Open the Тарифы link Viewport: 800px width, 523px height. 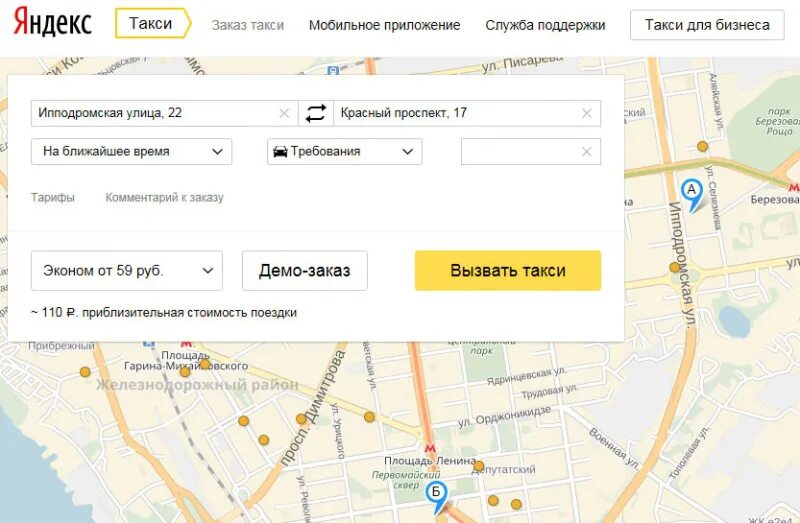coord(53,197)
